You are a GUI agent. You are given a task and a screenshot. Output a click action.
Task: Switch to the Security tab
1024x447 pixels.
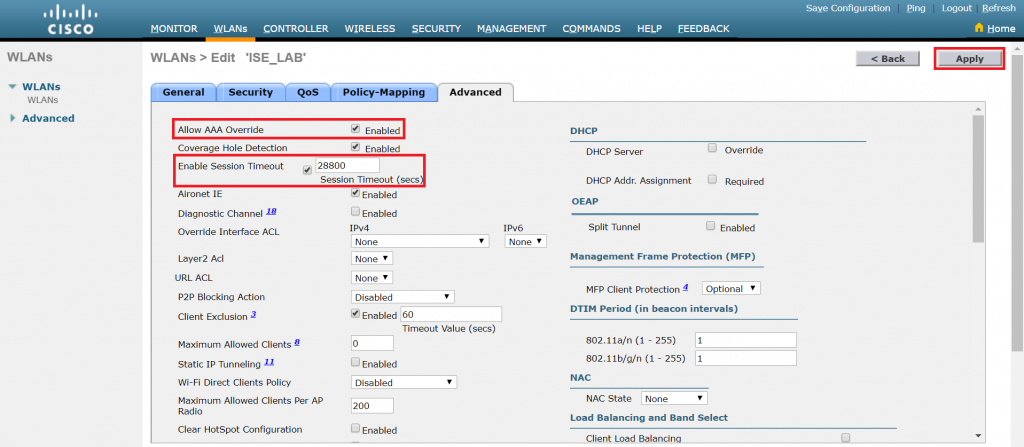[x=250, y=92]
